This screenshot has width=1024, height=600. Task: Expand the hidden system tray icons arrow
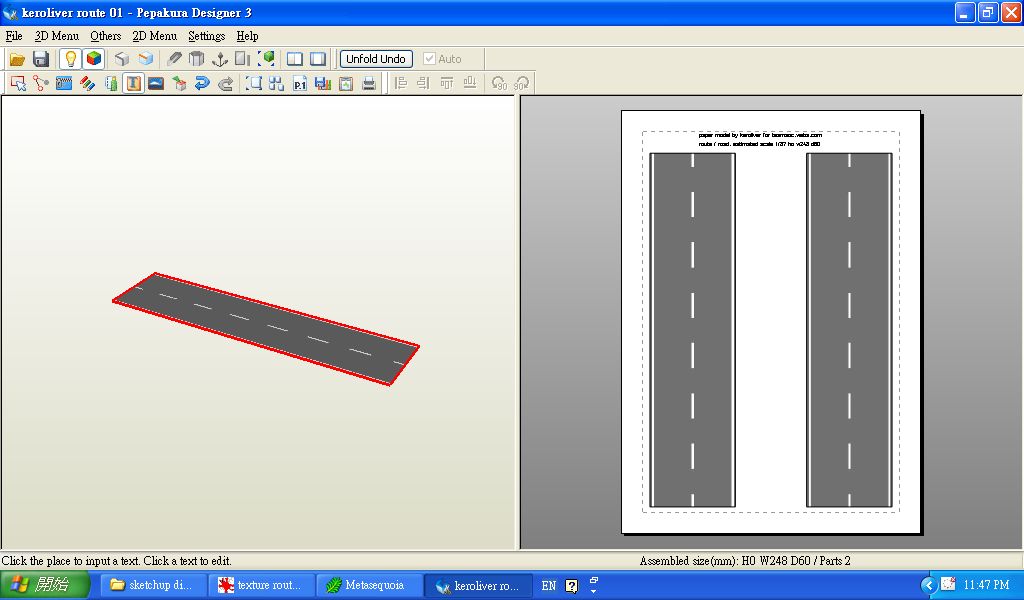928,585
